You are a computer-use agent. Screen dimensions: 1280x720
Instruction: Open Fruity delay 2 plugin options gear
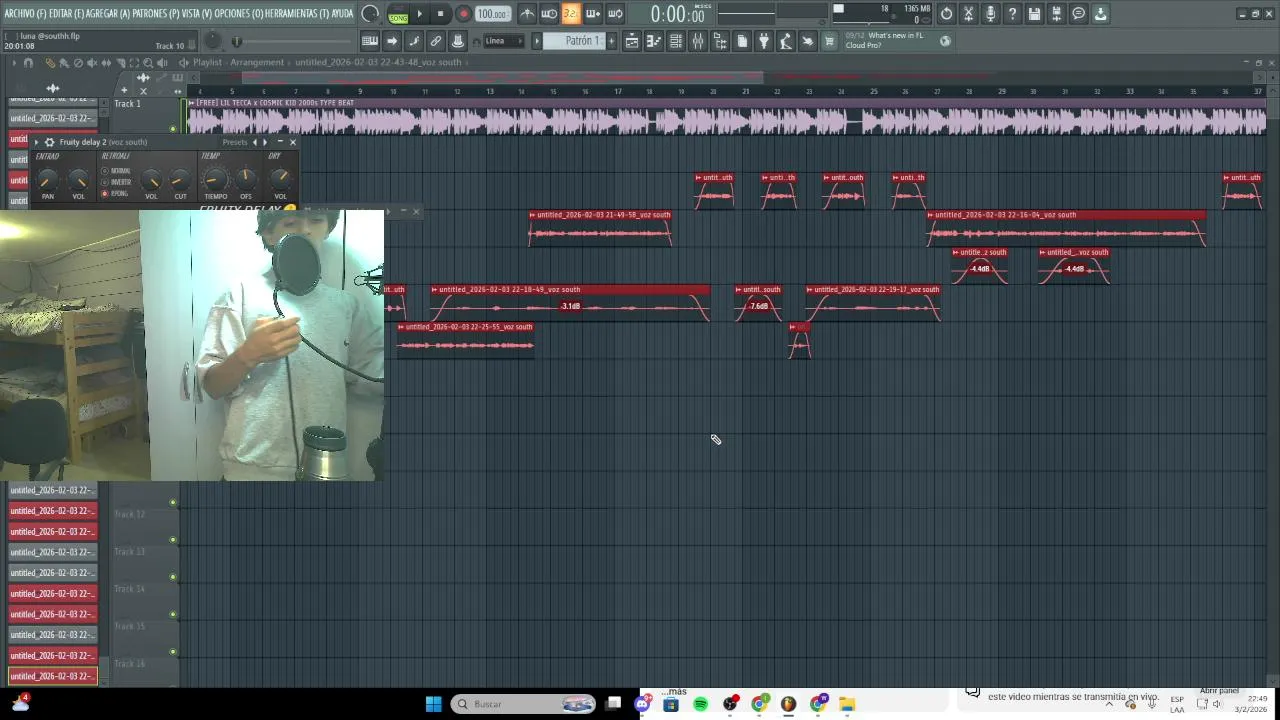click(49, 142)
